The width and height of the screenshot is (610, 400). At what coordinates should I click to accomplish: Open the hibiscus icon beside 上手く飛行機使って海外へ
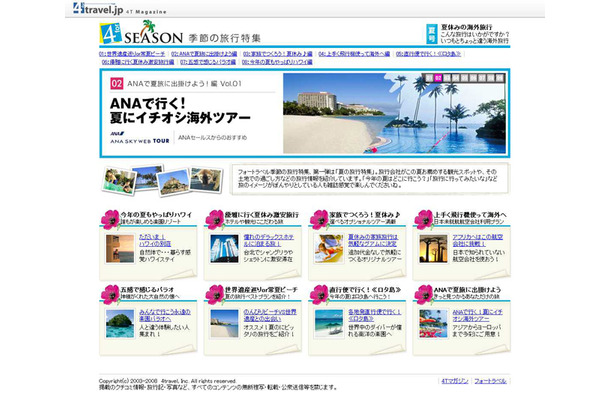[424, 219]
